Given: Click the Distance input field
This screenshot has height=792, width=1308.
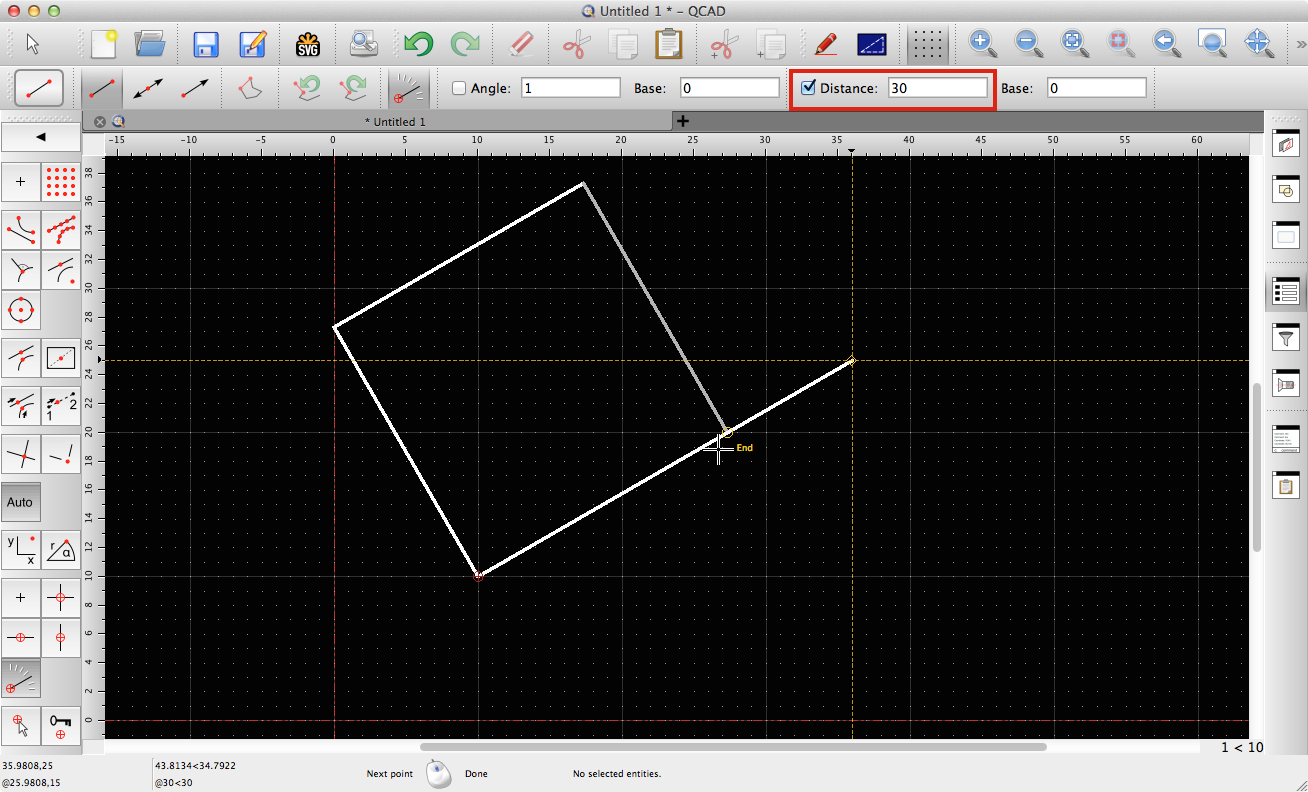Looking at the screenshot, I should point(937,88).
